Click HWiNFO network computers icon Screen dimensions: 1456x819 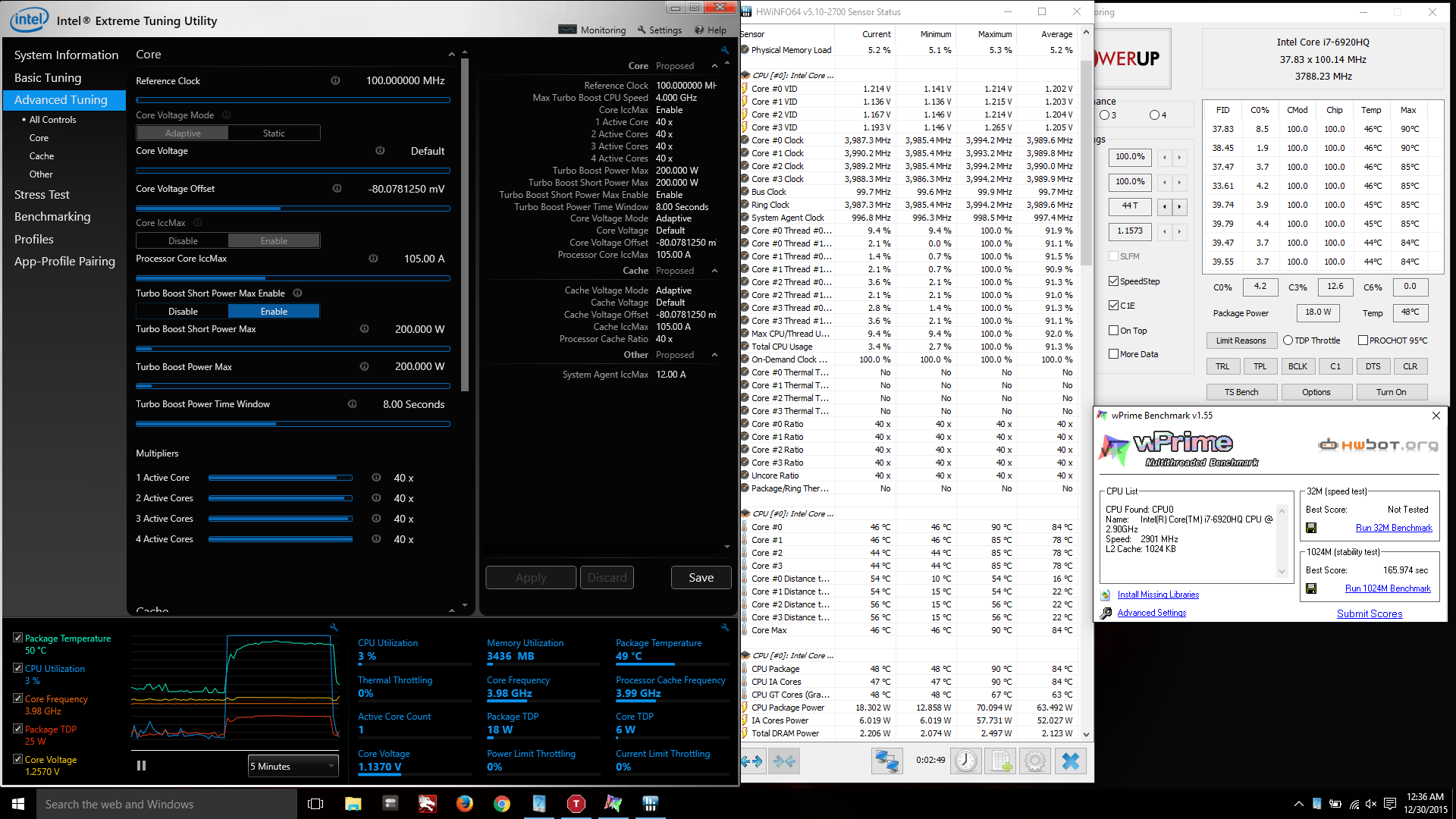click(x=886, y=761)
